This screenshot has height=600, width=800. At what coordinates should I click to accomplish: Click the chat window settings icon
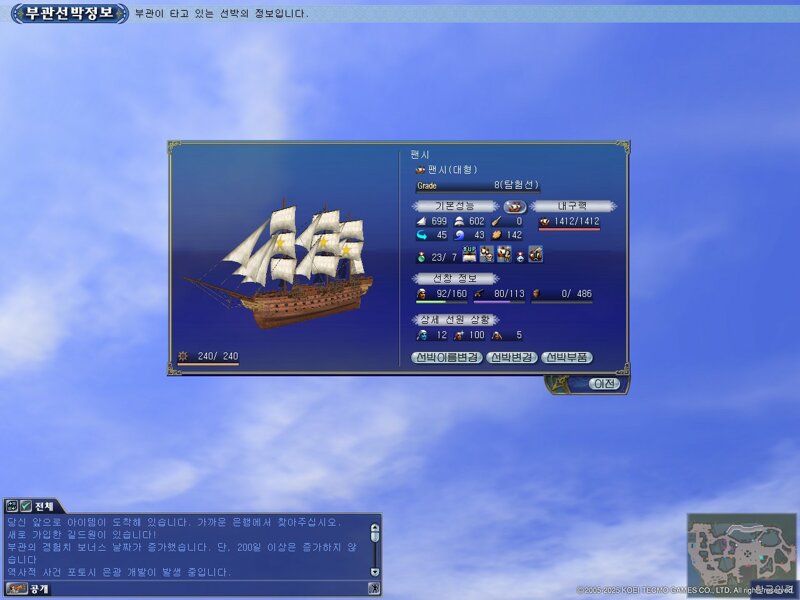pos(11,506)
